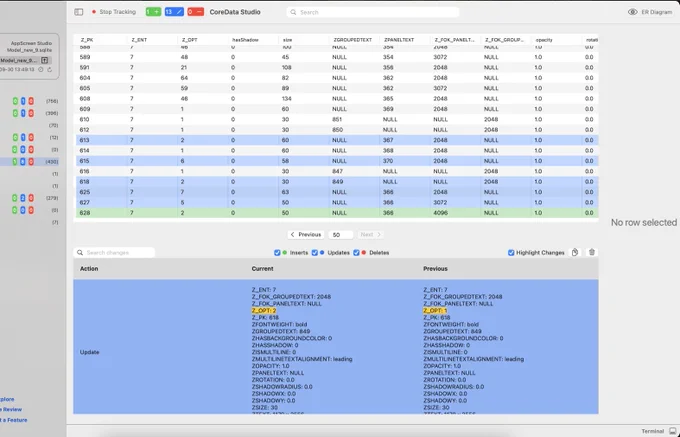
Task: Select the green inserted row 628
Action: click(x=336, y=213)
